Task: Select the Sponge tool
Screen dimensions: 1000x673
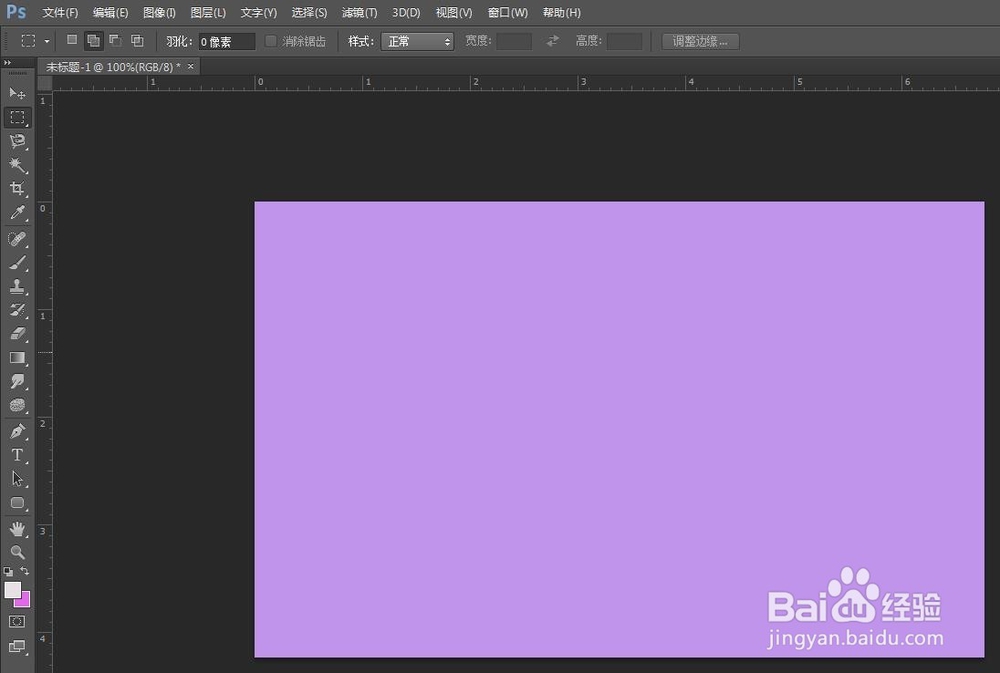Action: tap(17, 406)
